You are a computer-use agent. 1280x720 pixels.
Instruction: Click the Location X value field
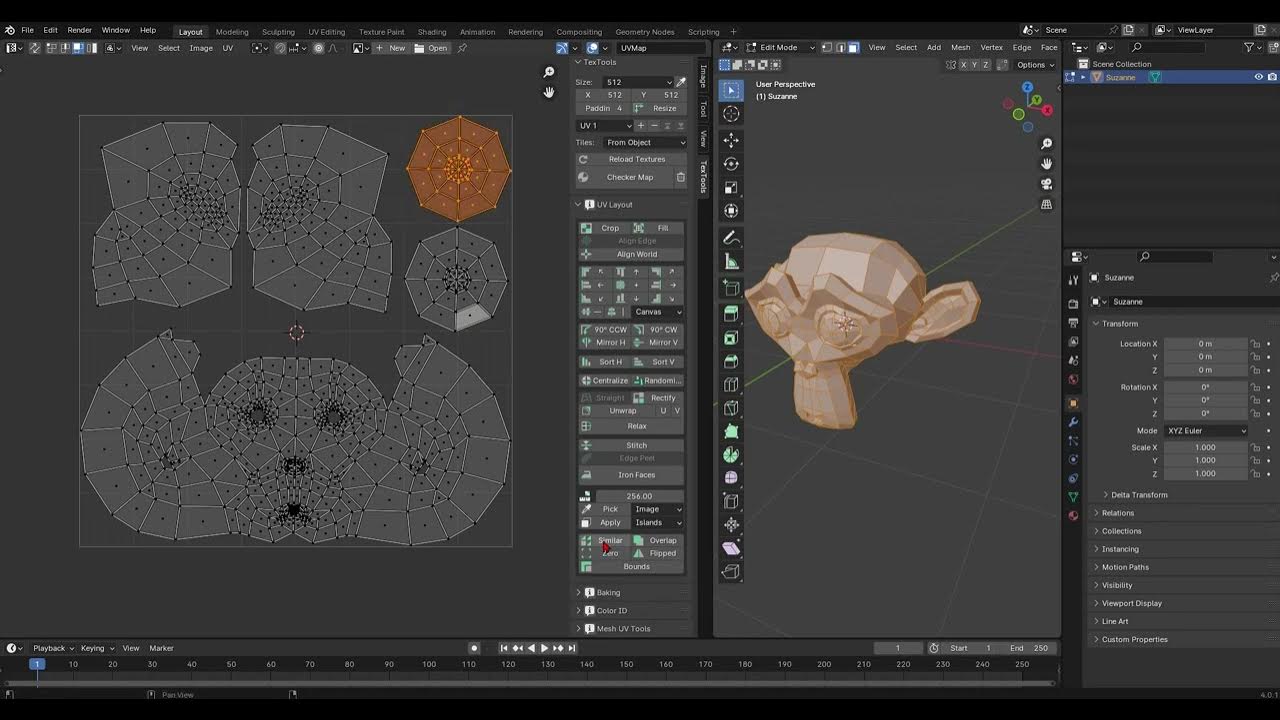pos(1206,344)
